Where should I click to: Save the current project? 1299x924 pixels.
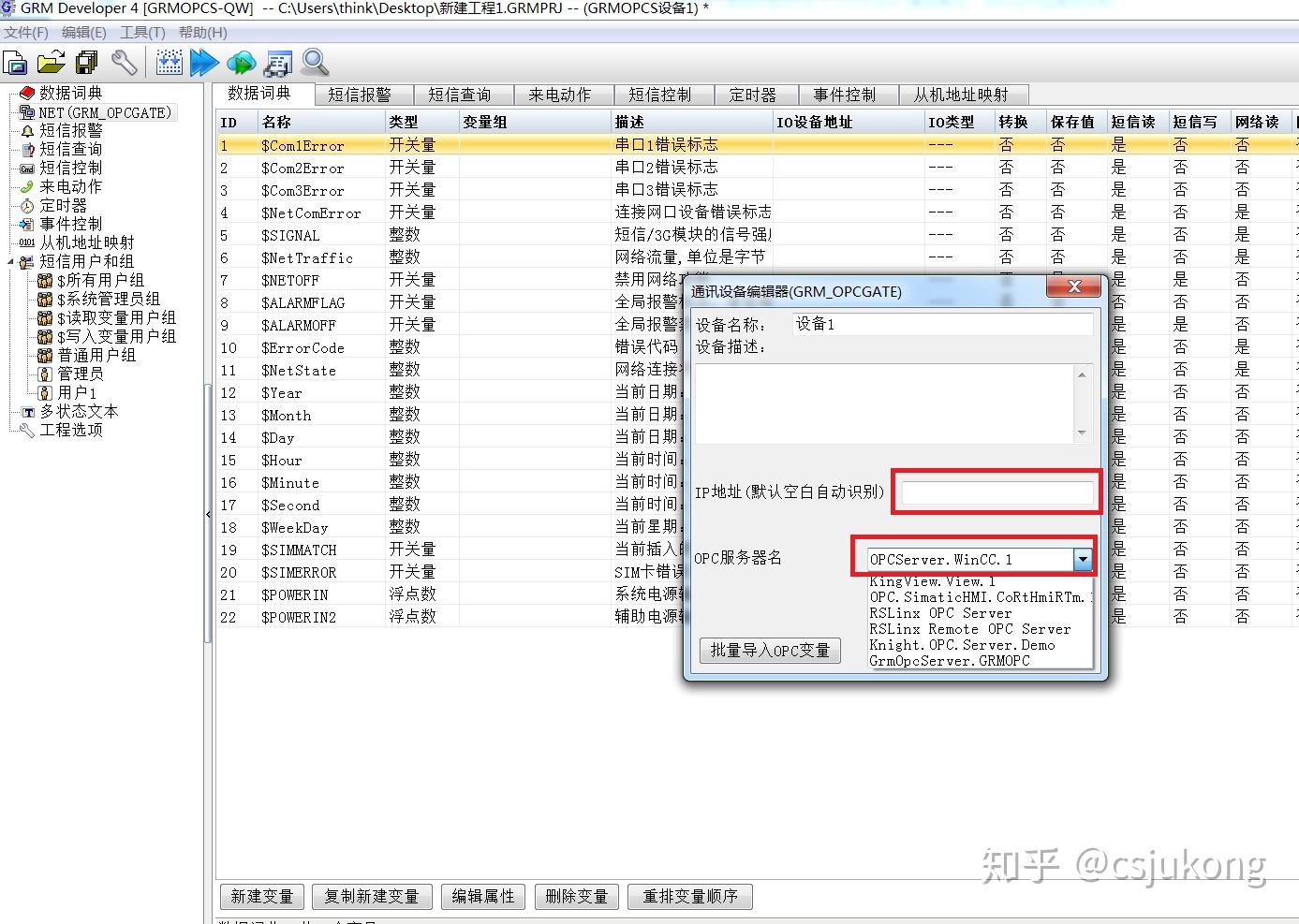pyautogui.click(x=85, y=63)
